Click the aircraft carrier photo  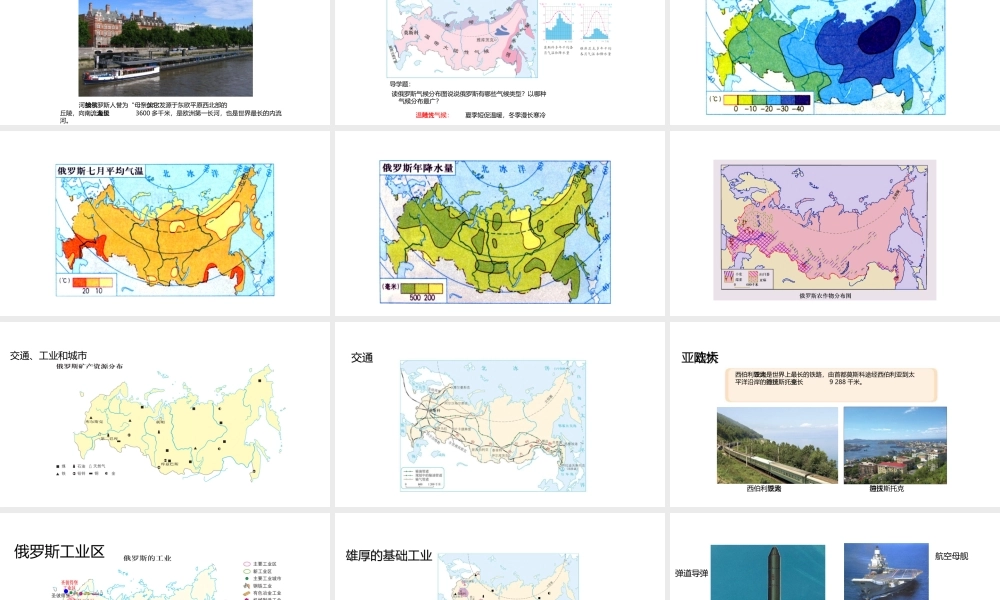point(886,571)
